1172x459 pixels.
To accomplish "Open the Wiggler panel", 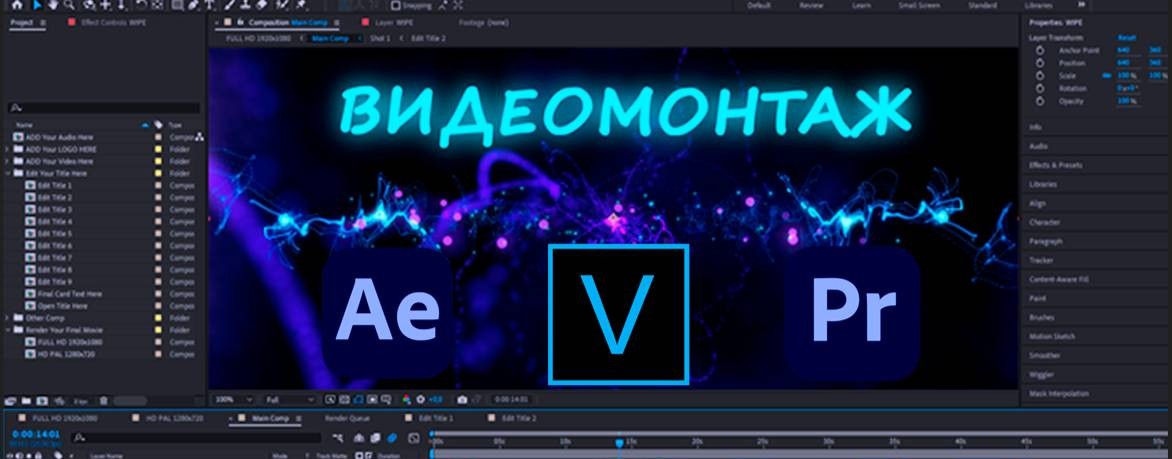I will point(1041,375).
